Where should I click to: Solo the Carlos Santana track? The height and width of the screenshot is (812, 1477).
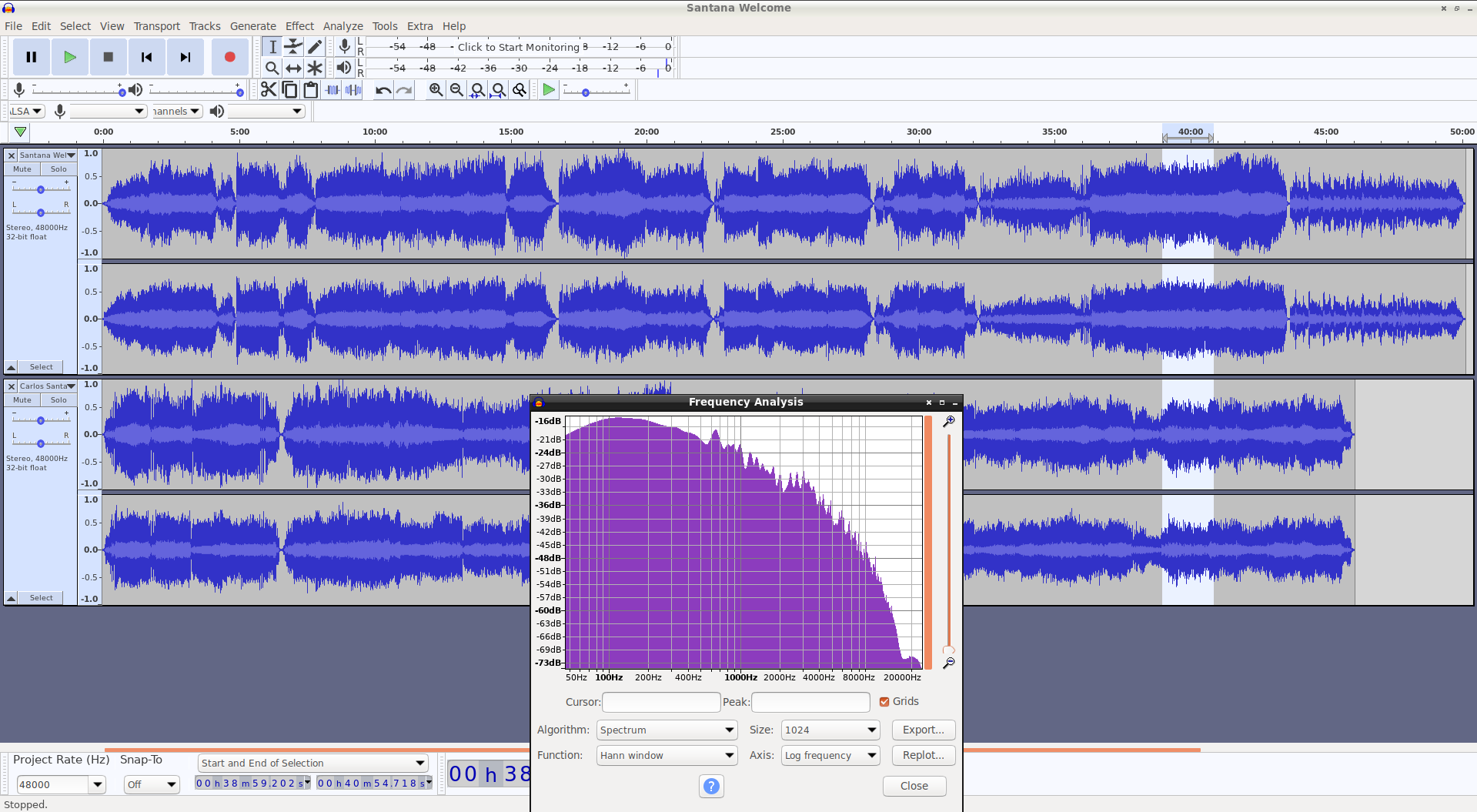click(58, 400)
